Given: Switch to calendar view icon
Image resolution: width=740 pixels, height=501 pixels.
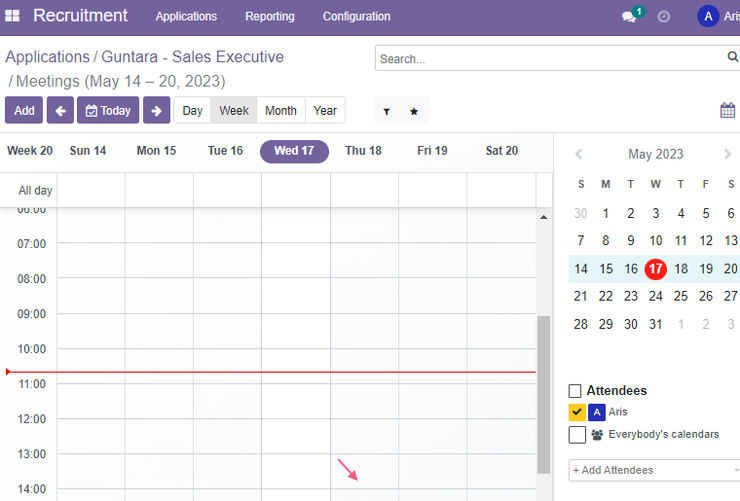Looking at the screenshot, I should point(727,110).
